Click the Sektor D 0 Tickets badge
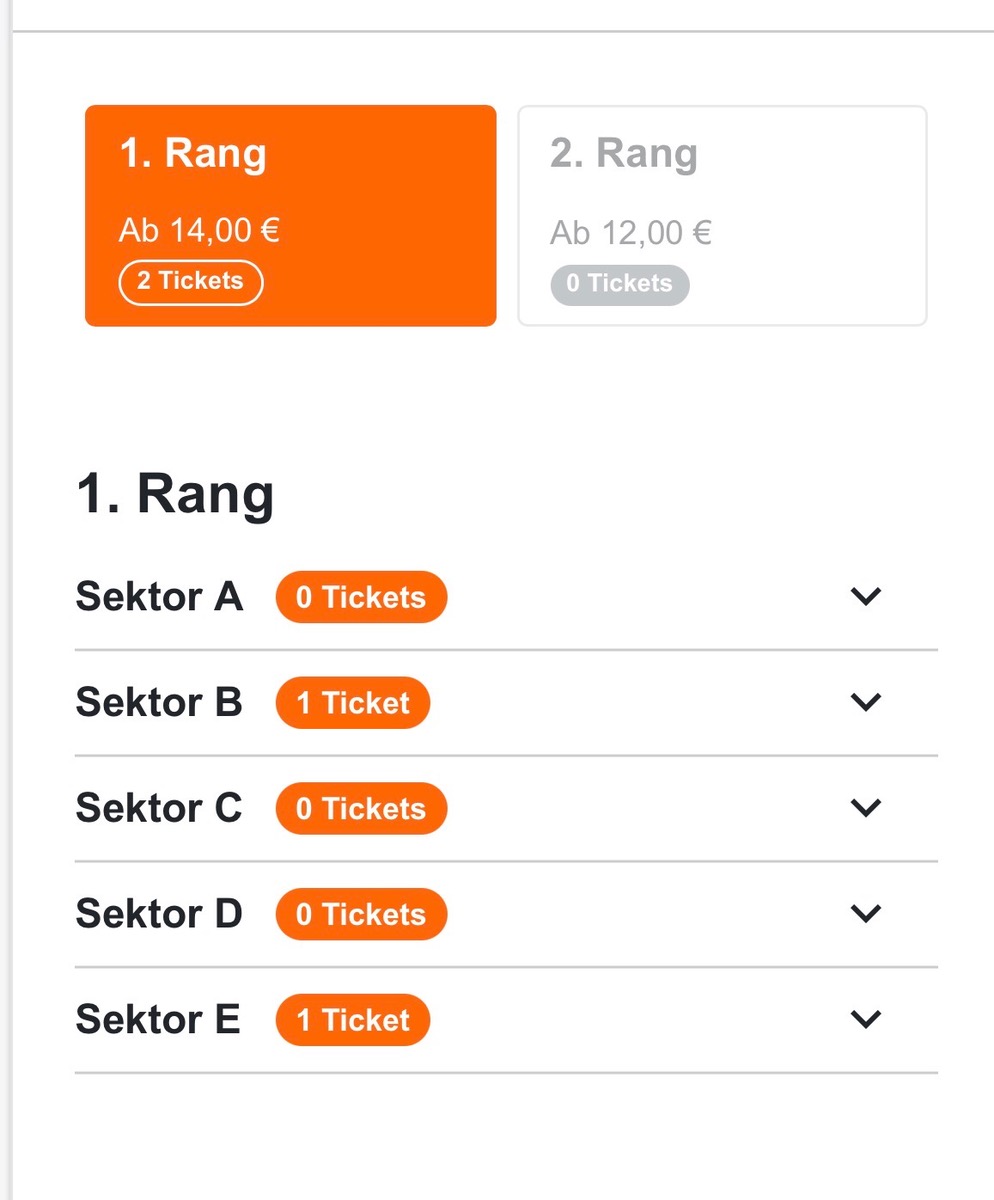The width and height of the screenshot is (994, 1200). click(x=361, y=914)
